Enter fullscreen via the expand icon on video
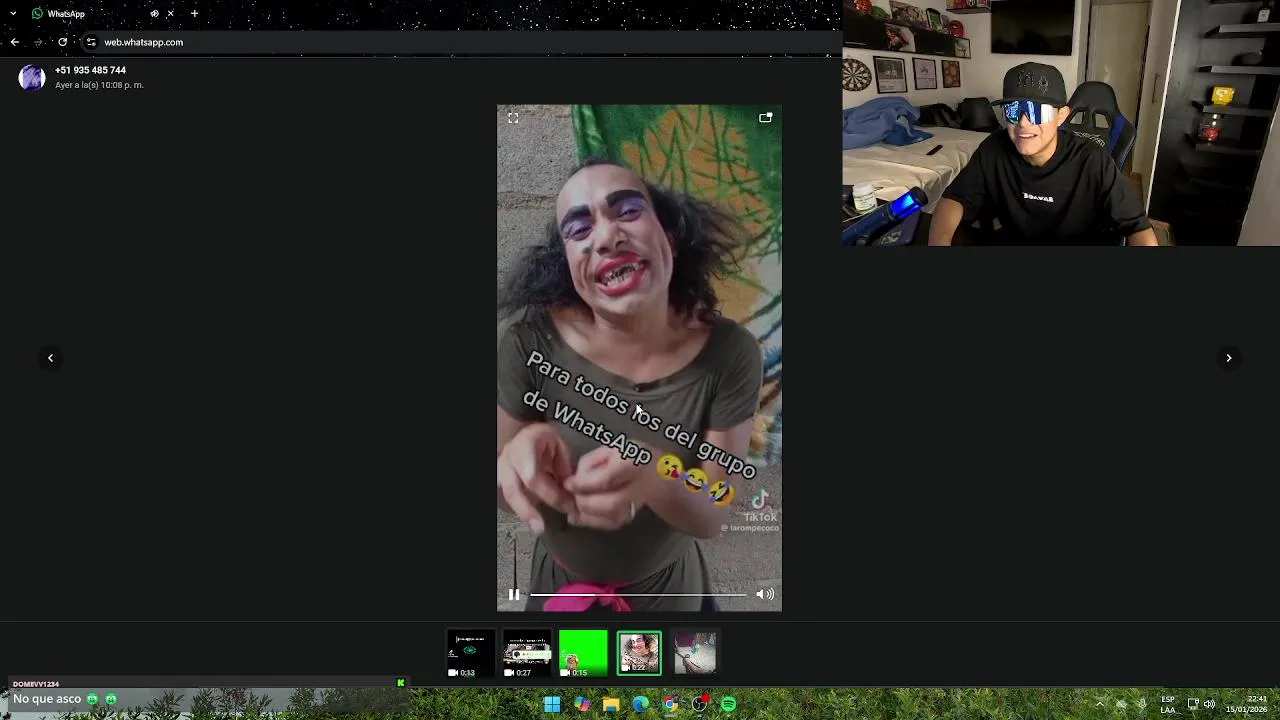This screenshot has width=1280, height=720. click(513, 118)
